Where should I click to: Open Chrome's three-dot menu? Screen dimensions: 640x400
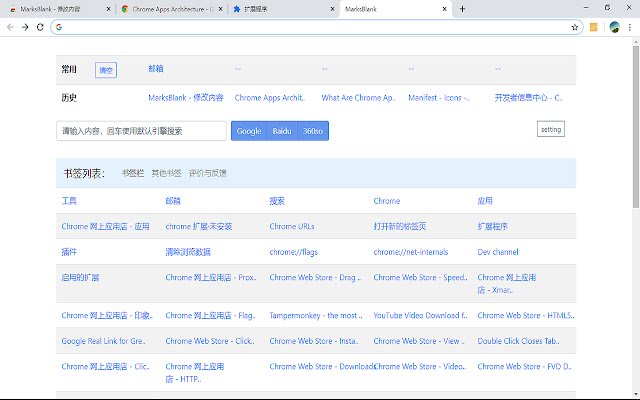tap(630, 27)
